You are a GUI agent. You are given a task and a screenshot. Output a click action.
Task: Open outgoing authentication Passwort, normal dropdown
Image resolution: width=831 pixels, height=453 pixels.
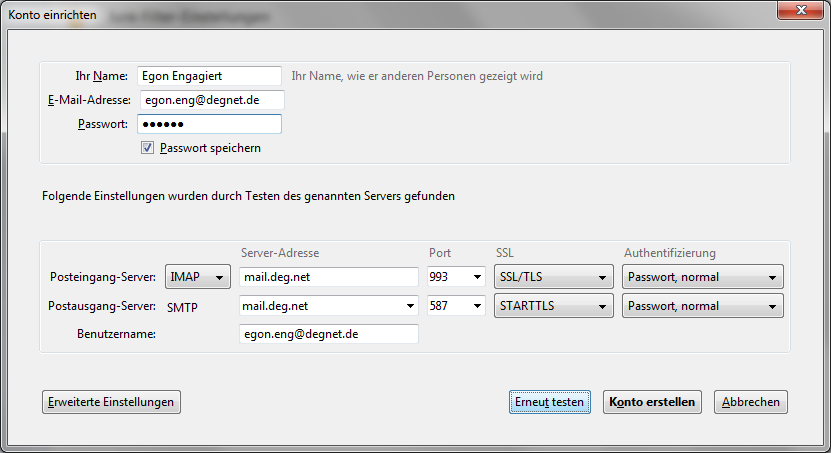click(x=702, y=306)
